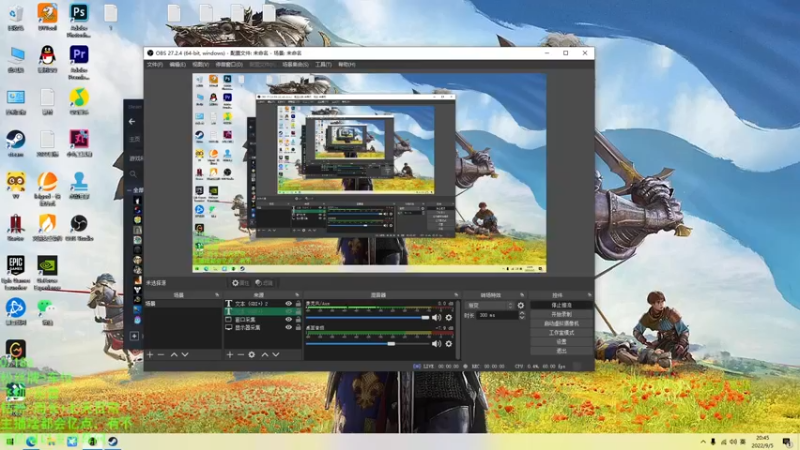This screenshot has width=800, height=450.
Task: Toggle lock on highlighted 文本 (GDI+) source
Action: 298,311
